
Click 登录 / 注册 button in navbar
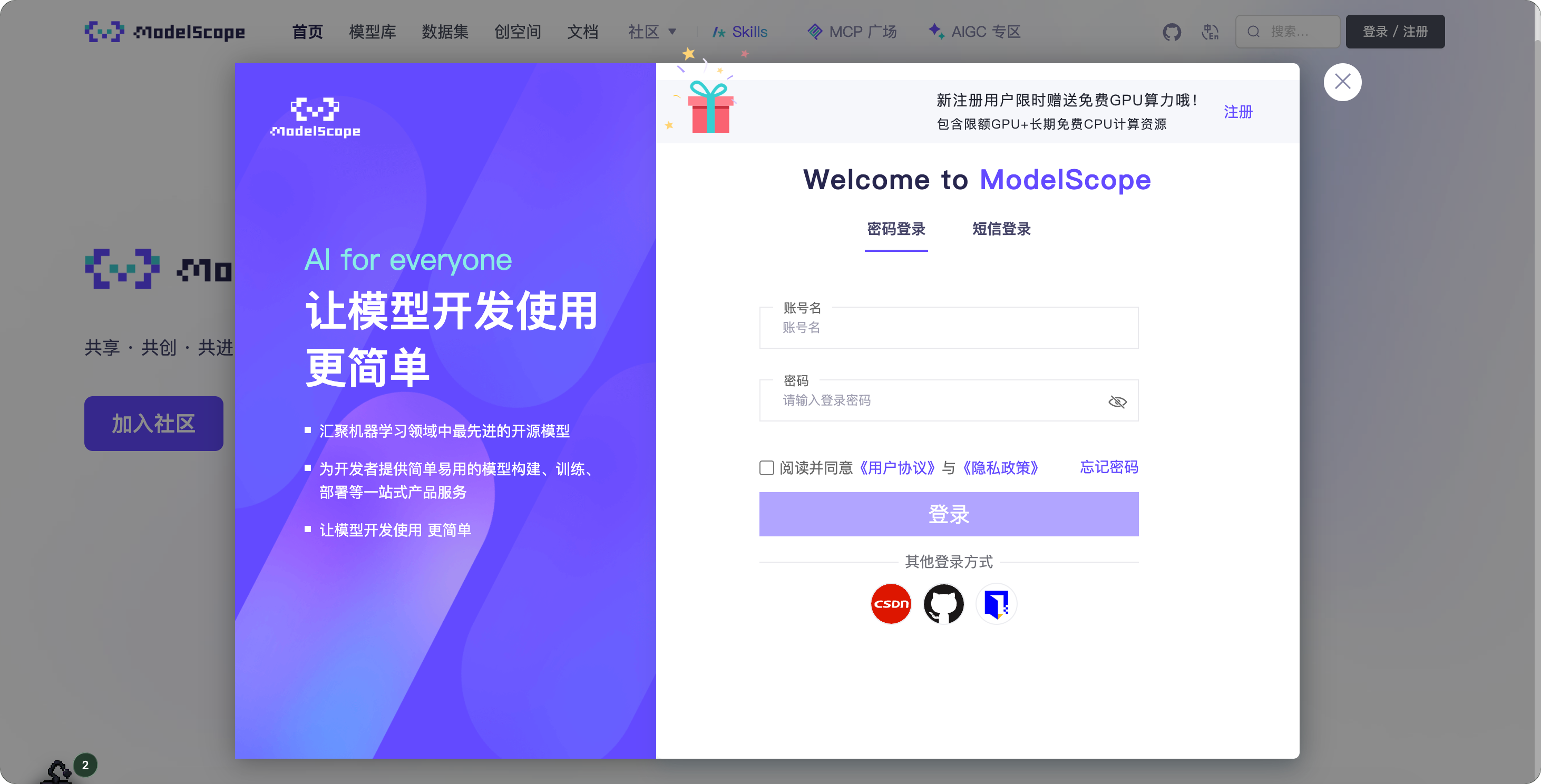pyautogui.click(x=1395, y=32)
